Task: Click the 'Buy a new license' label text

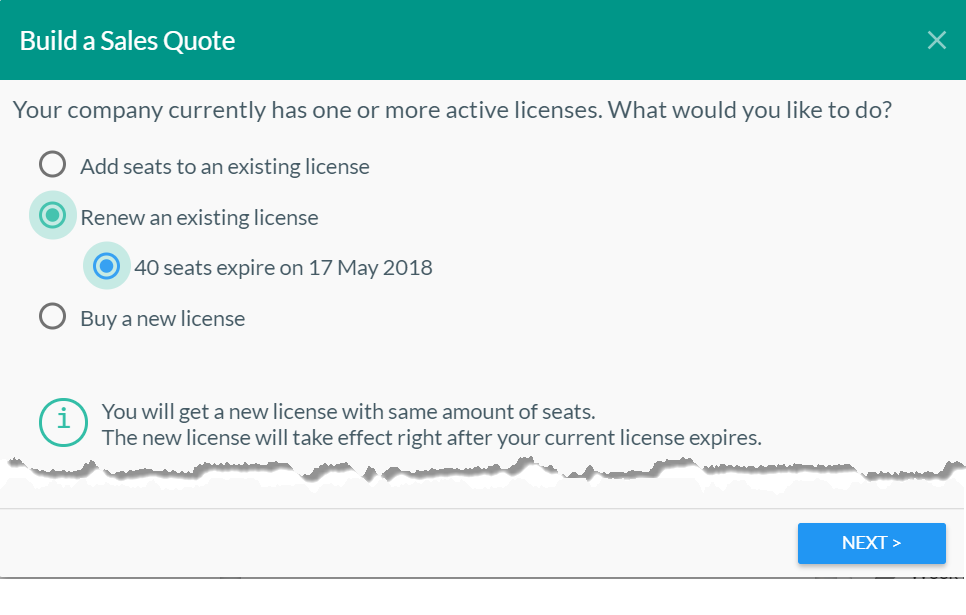Action: point(163,319)
